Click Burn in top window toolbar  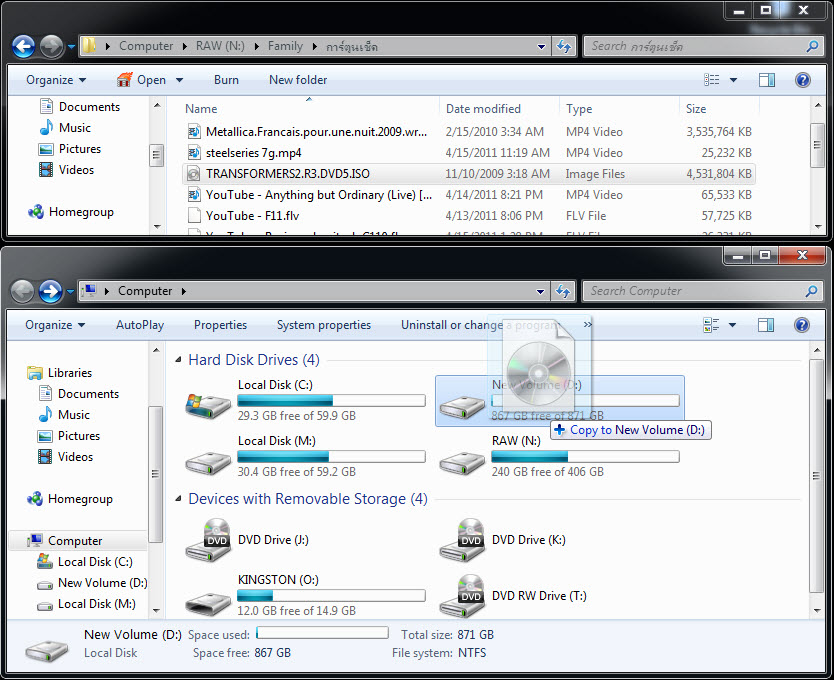226,80
